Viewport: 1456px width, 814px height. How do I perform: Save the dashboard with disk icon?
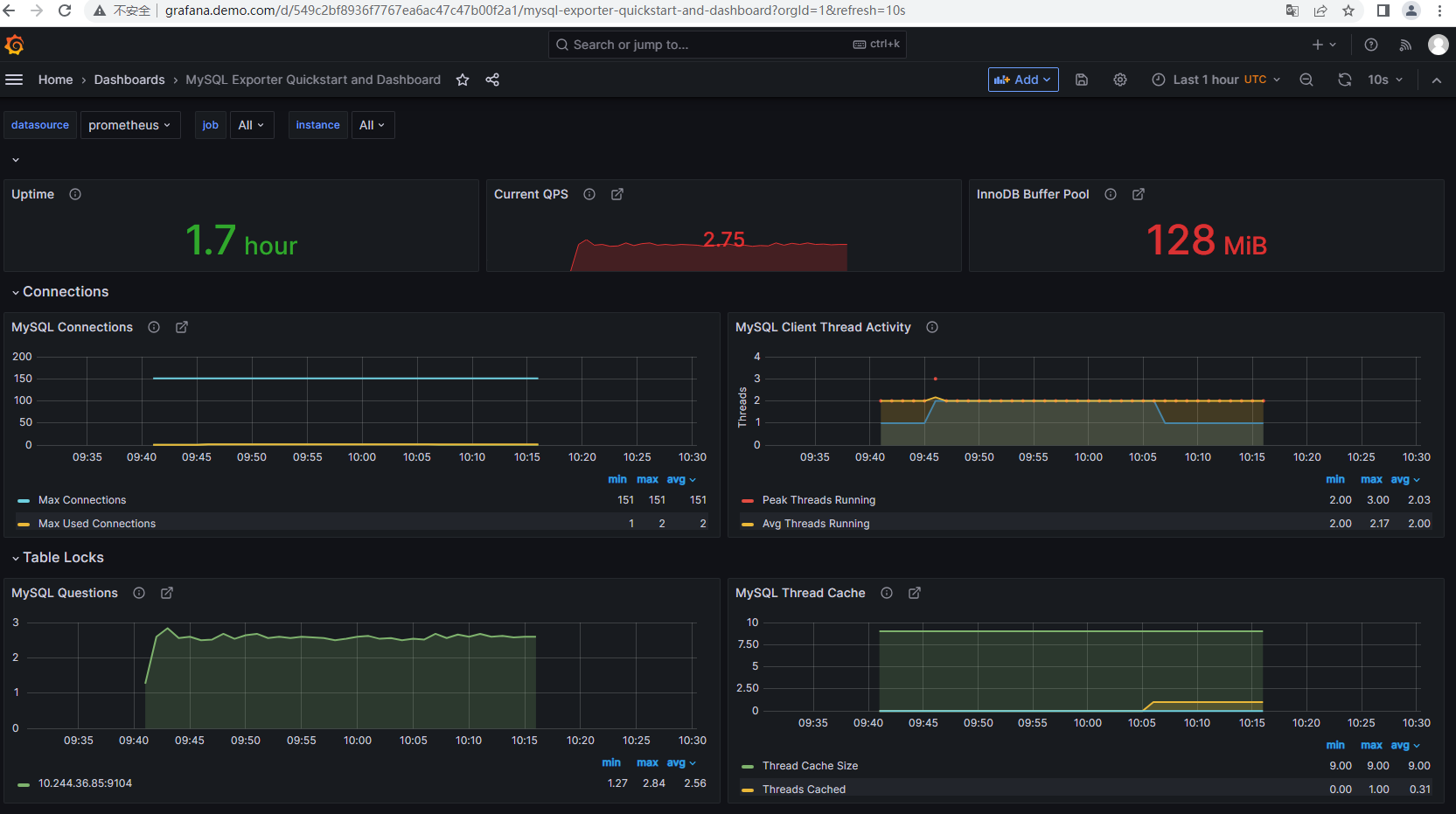[x=1082, y=80]
